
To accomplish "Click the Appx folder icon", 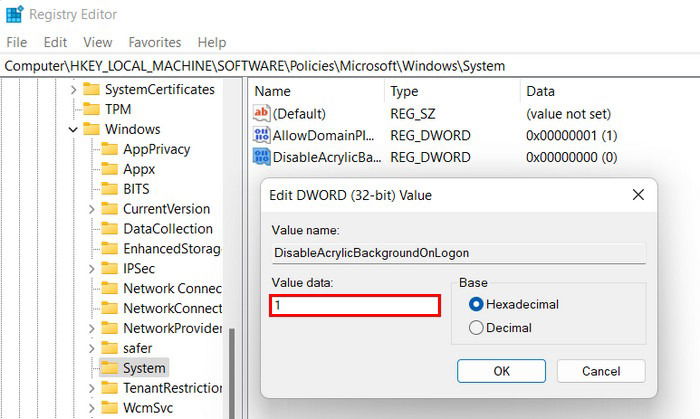I will 109,169.
